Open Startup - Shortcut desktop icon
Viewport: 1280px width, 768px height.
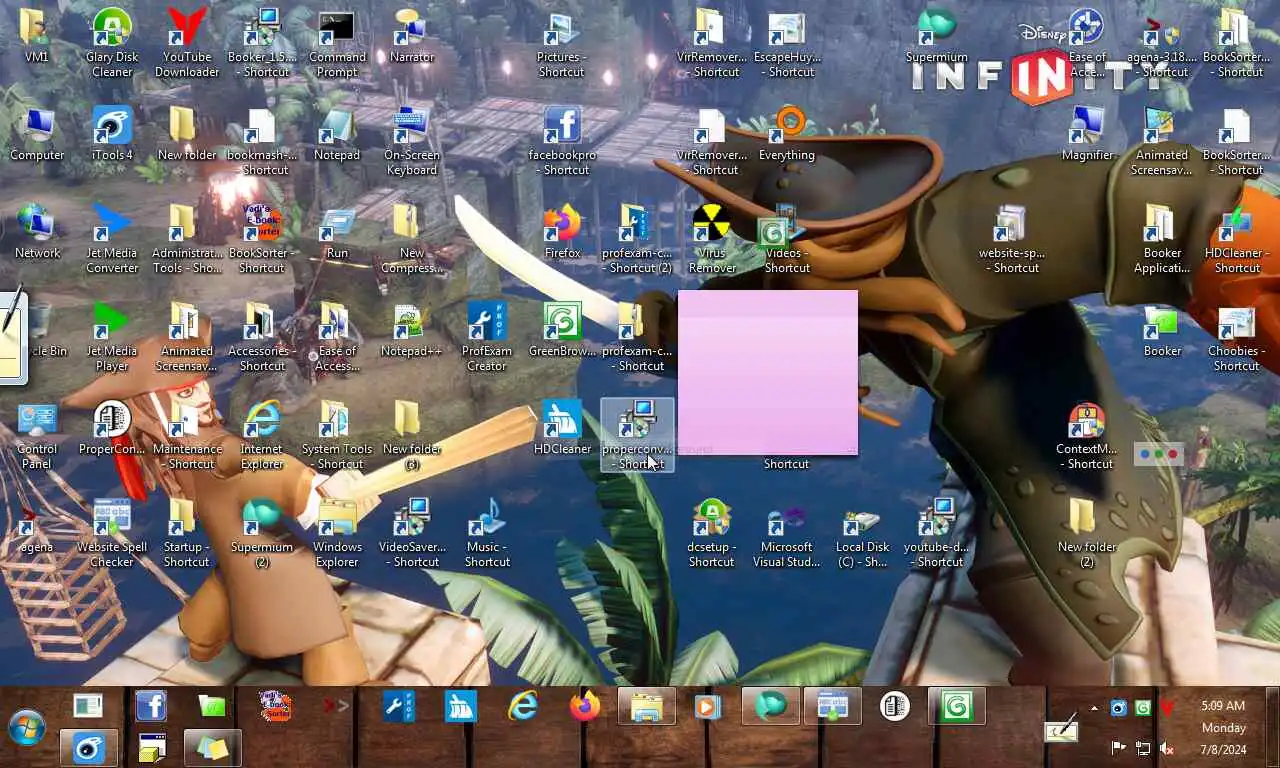pos(187,533)
